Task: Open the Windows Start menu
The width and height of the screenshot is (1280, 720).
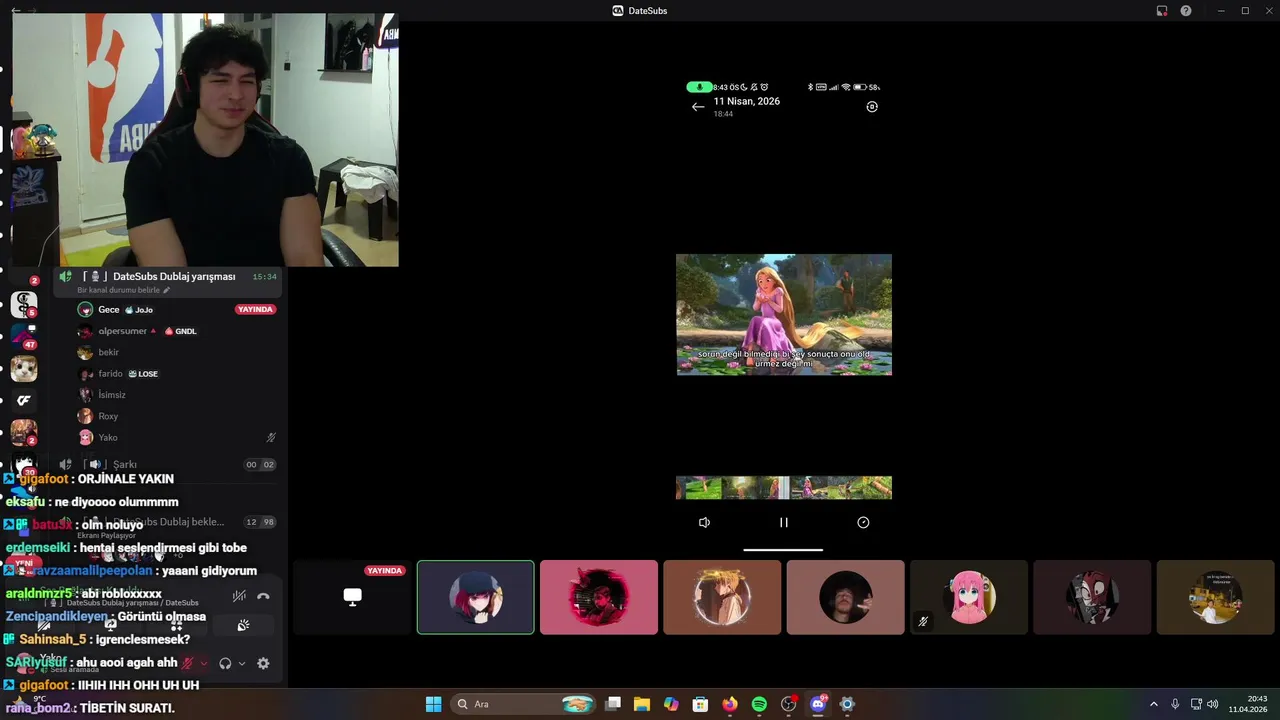Action: pos(433,704)
